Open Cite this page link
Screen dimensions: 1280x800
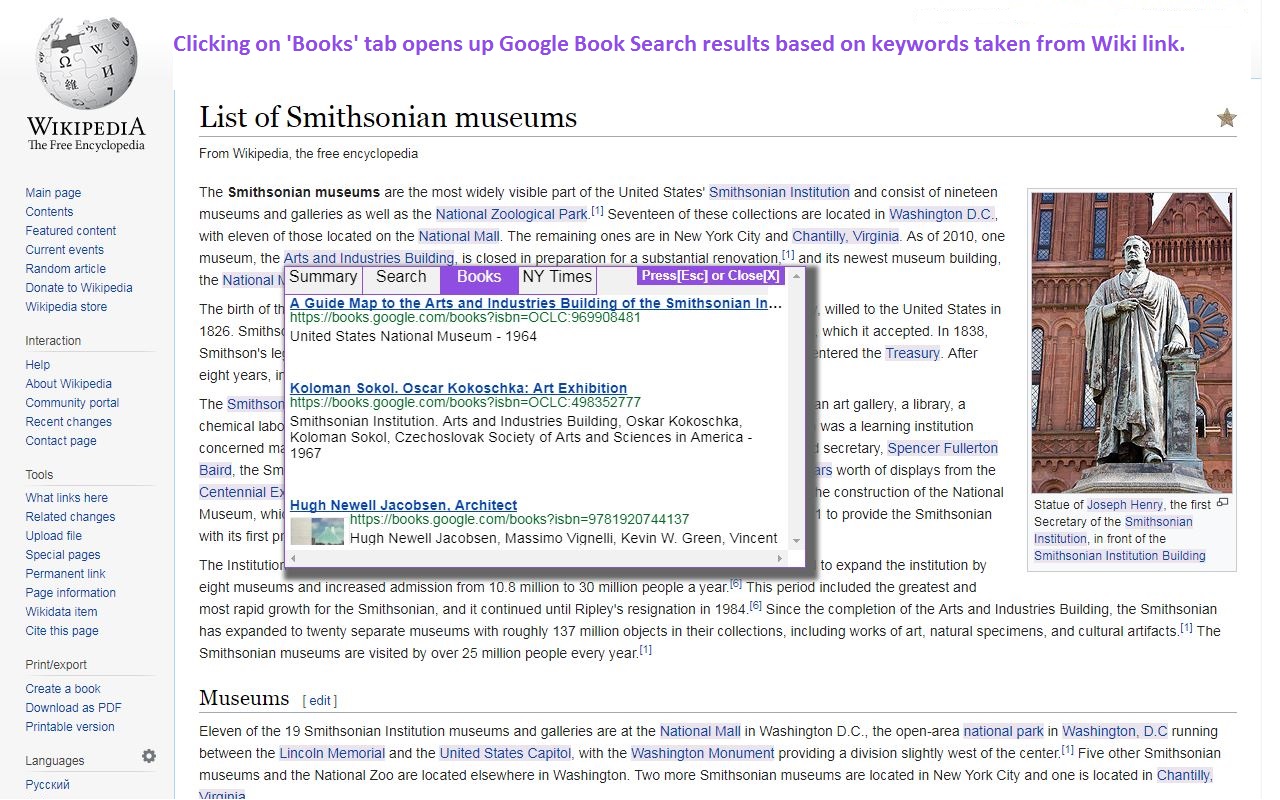62,631
